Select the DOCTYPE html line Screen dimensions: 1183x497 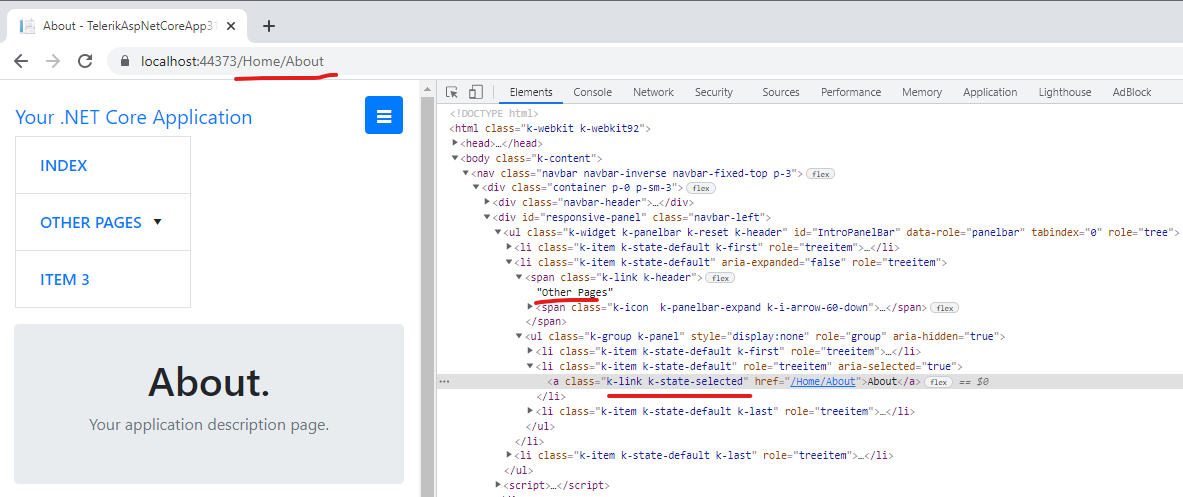(x=494, y=113)
